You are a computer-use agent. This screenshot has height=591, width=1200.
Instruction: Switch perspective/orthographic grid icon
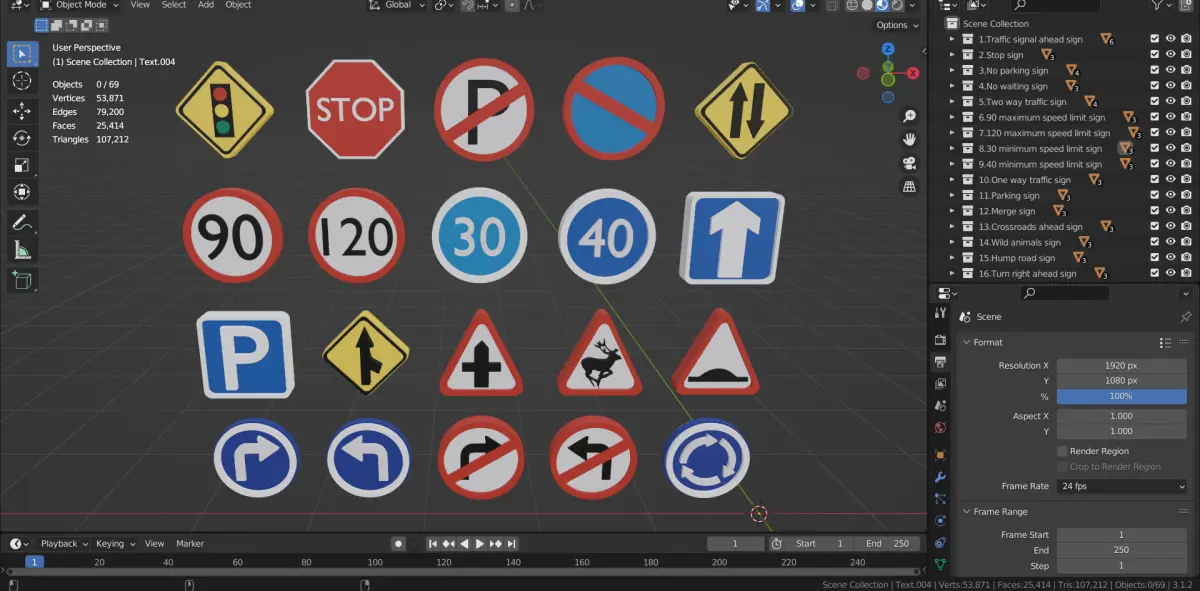909,187
